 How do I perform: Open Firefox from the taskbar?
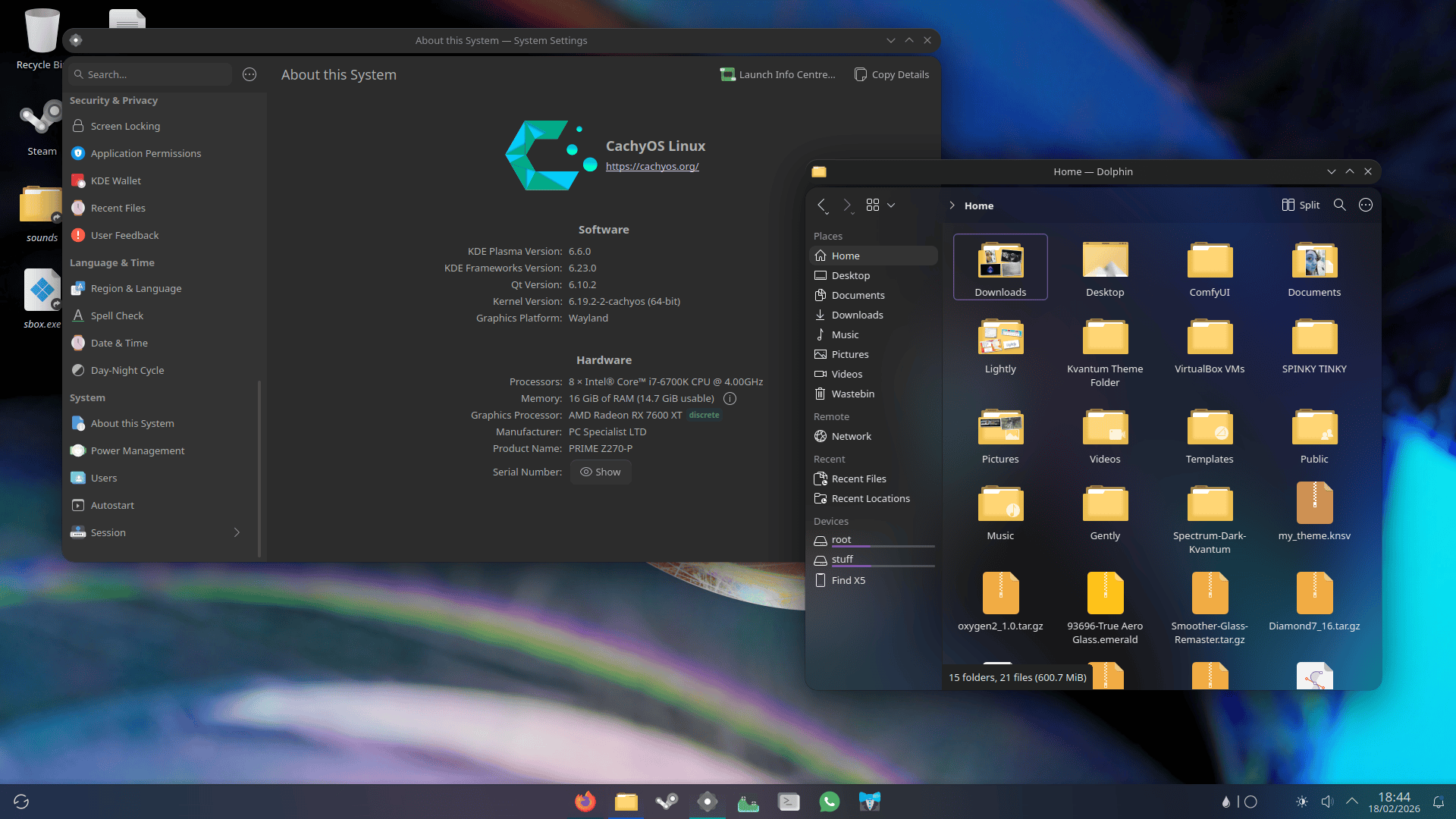coord(585,802)
